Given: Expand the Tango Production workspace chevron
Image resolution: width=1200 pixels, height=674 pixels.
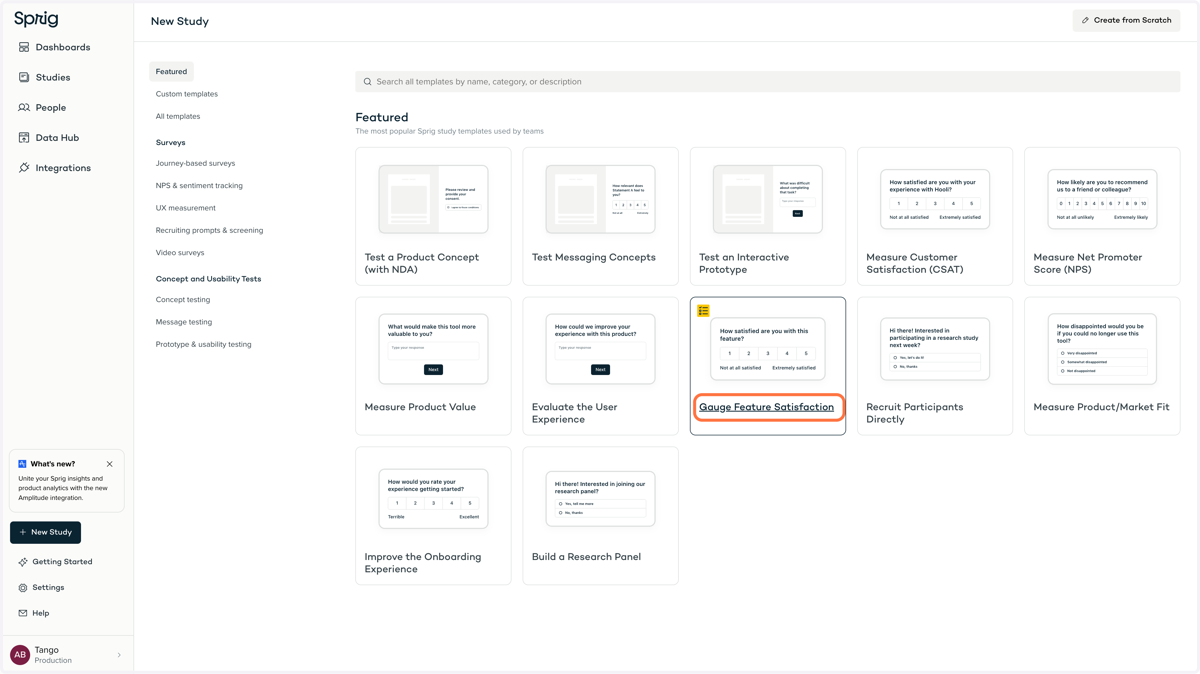Looking at the screenshot, I should tap(119, 656).
